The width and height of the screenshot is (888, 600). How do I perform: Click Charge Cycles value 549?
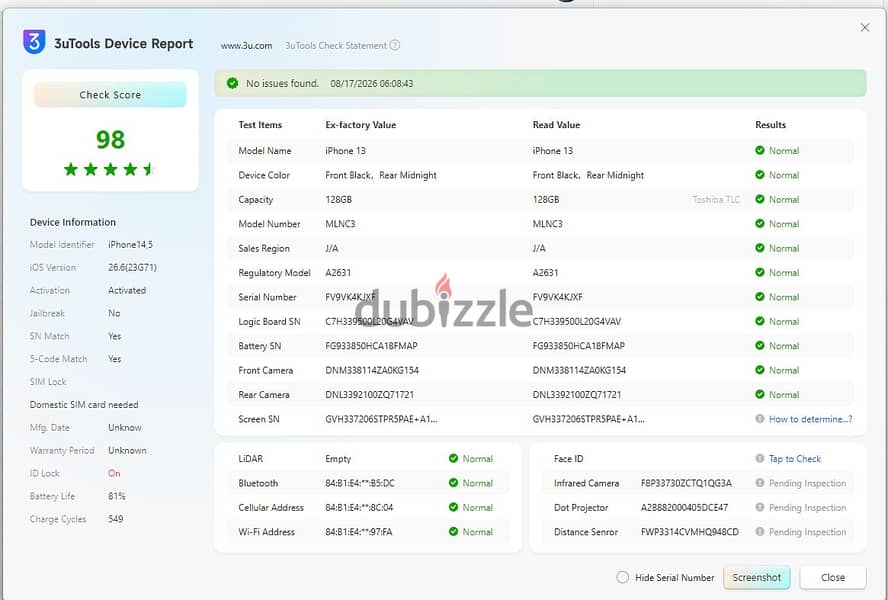(x=116, y=518)
